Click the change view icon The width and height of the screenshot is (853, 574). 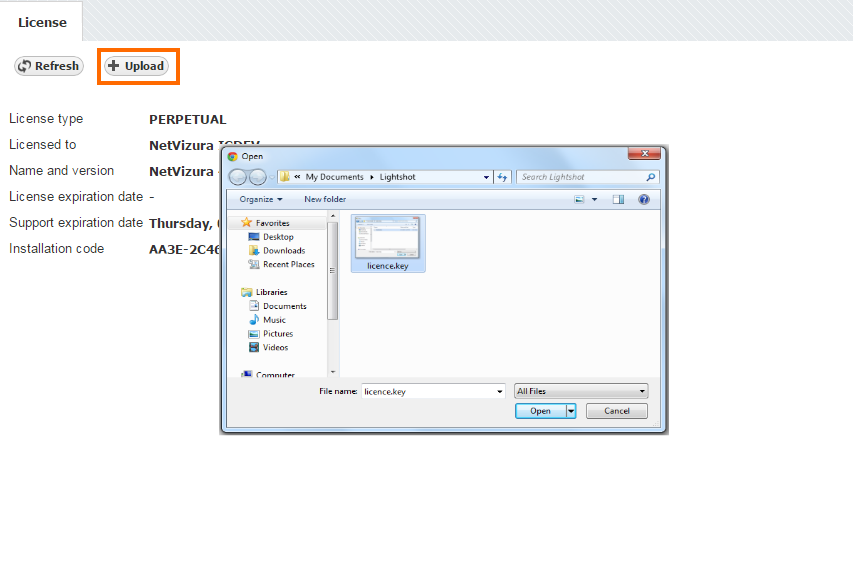[x=579, y=199]
